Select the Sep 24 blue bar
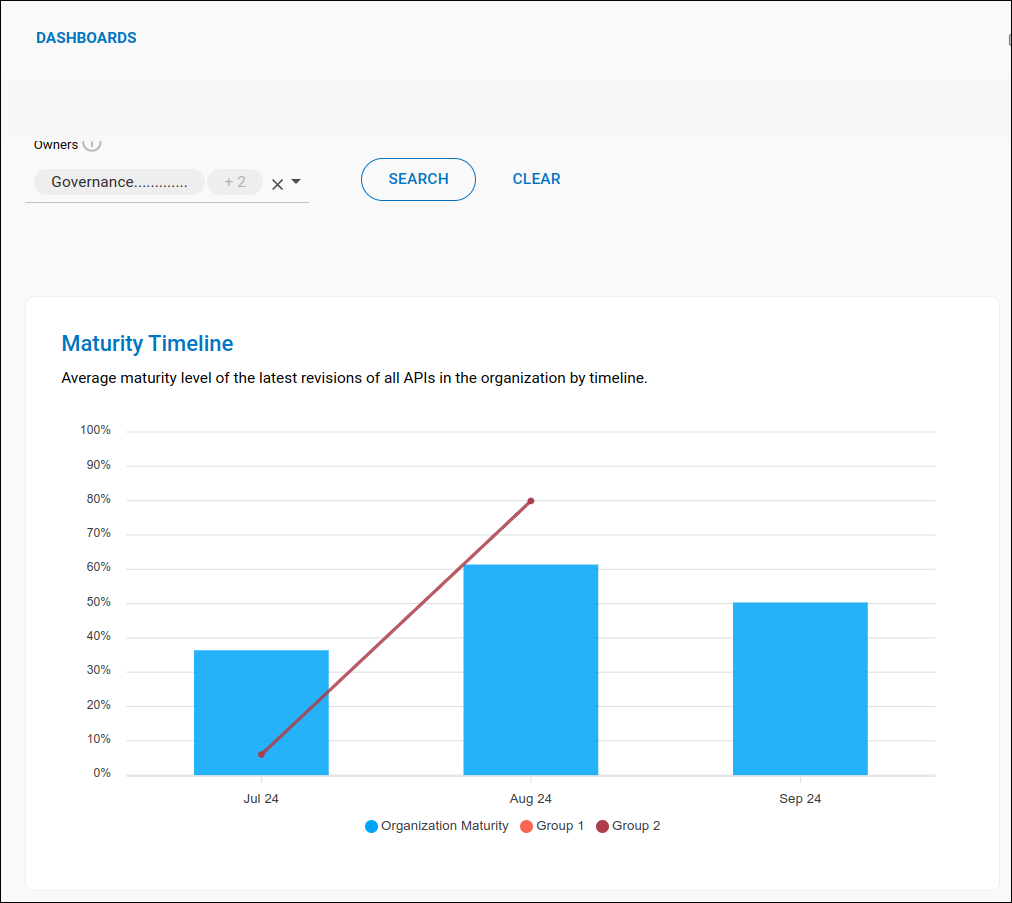This screenshot has width=1012, height=903. pos(800,688)
